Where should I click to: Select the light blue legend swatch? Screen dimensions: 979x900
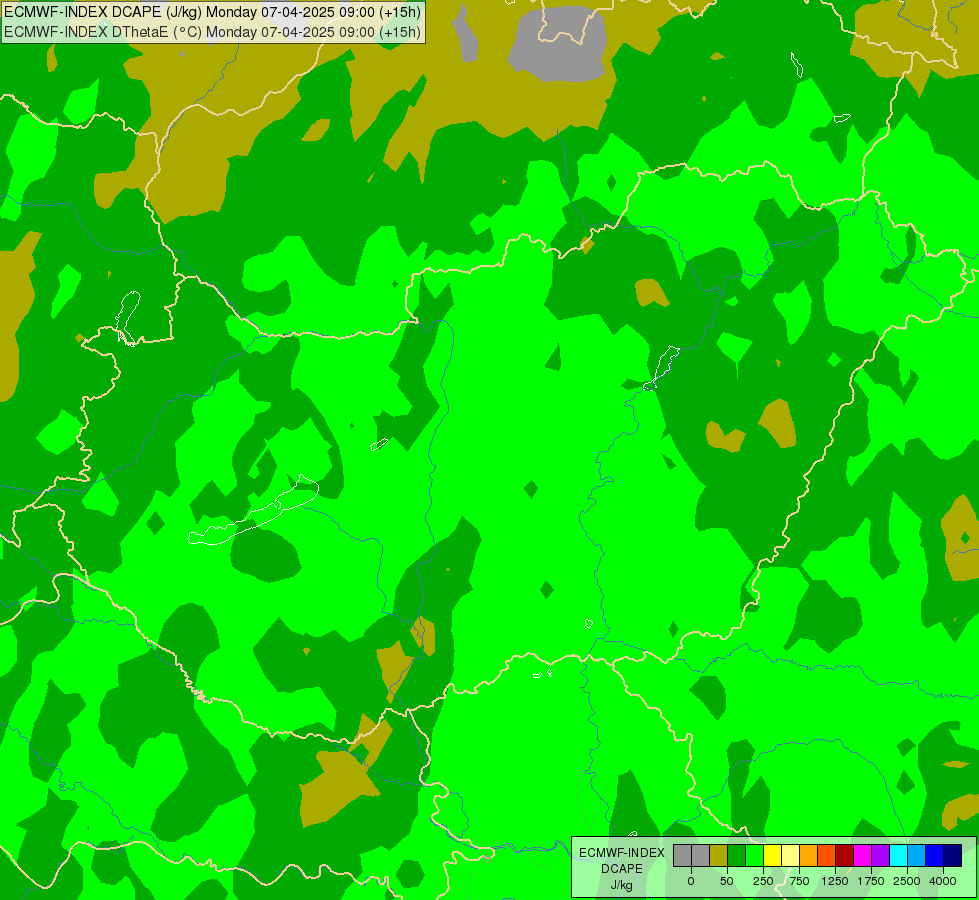[x=917, y=856]
